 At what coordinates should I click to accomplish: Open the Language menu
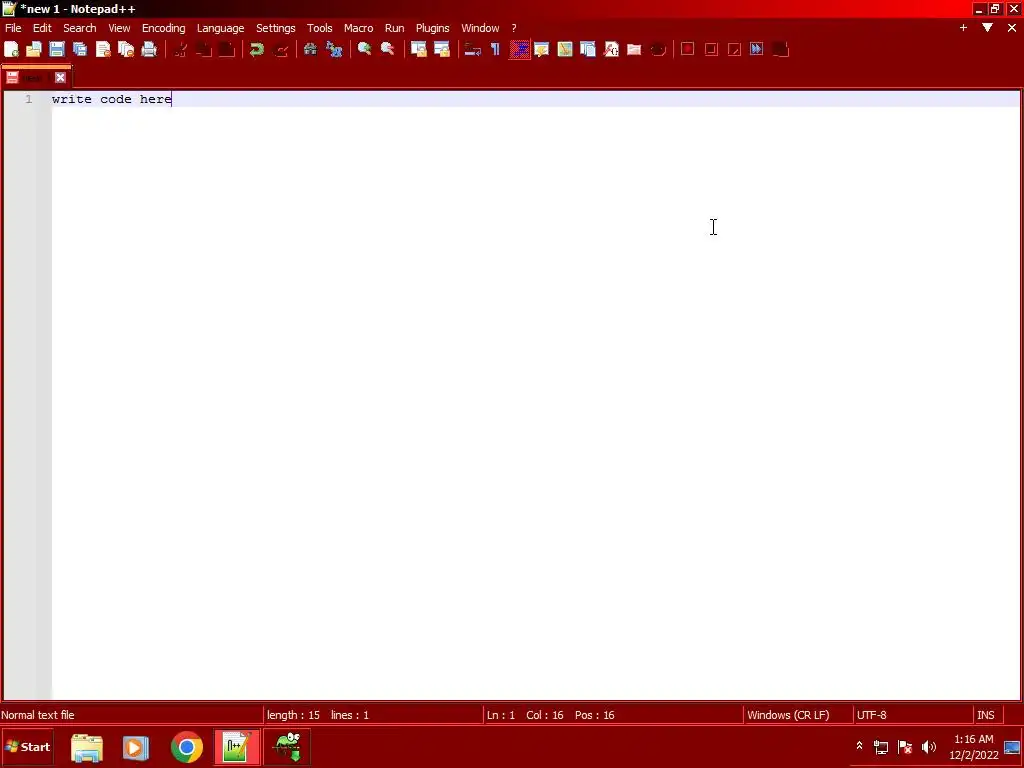[220, 28]
